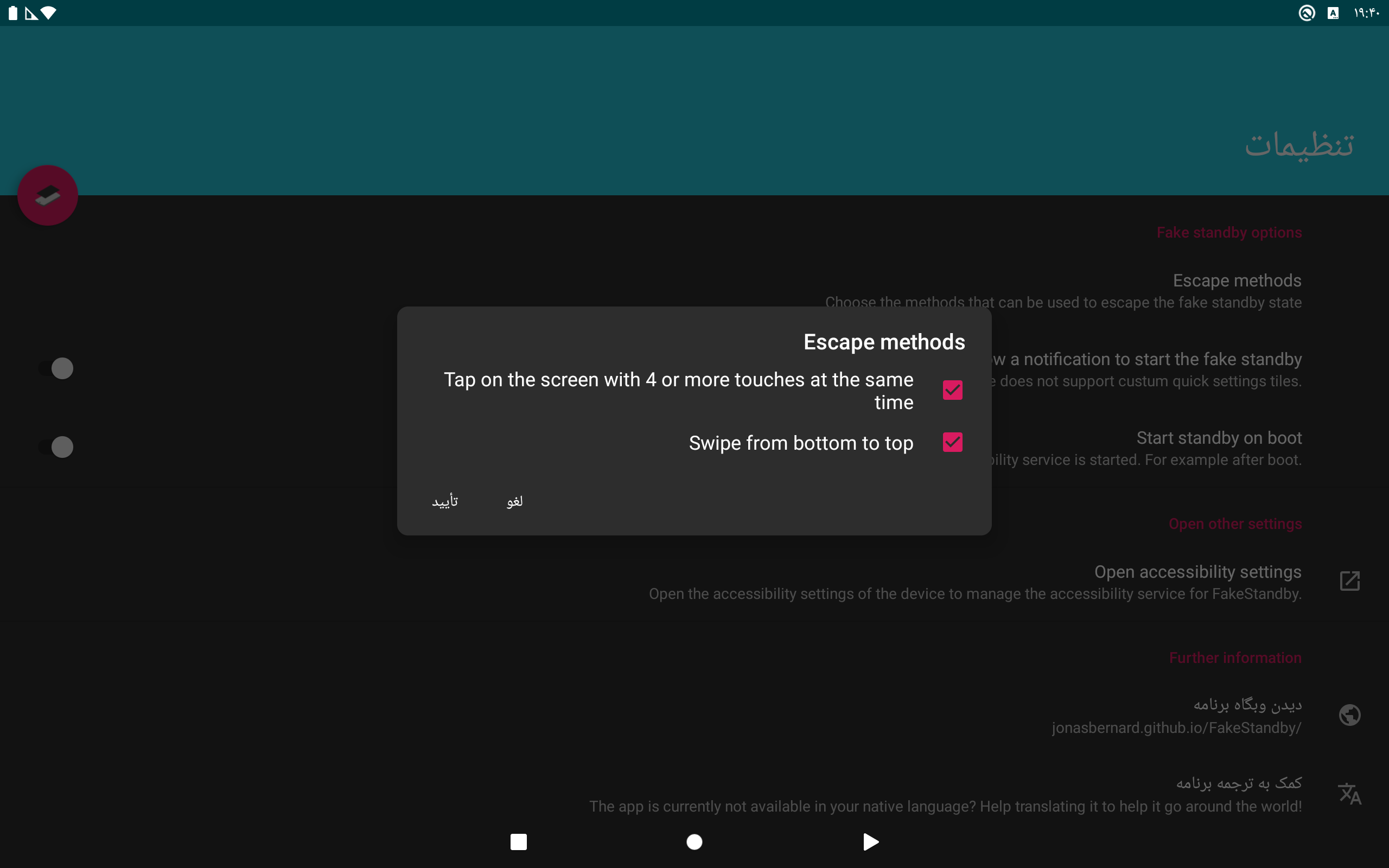Click the open-external icon for accessibility settings

tap(1349, 581)
